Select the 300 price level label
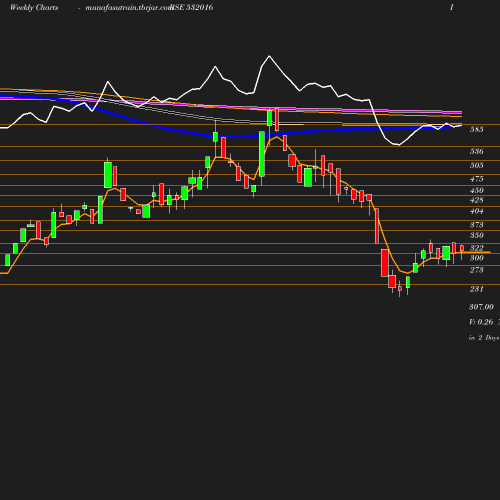Viewport: 500px width, 500px height. (x=477, y=258)
